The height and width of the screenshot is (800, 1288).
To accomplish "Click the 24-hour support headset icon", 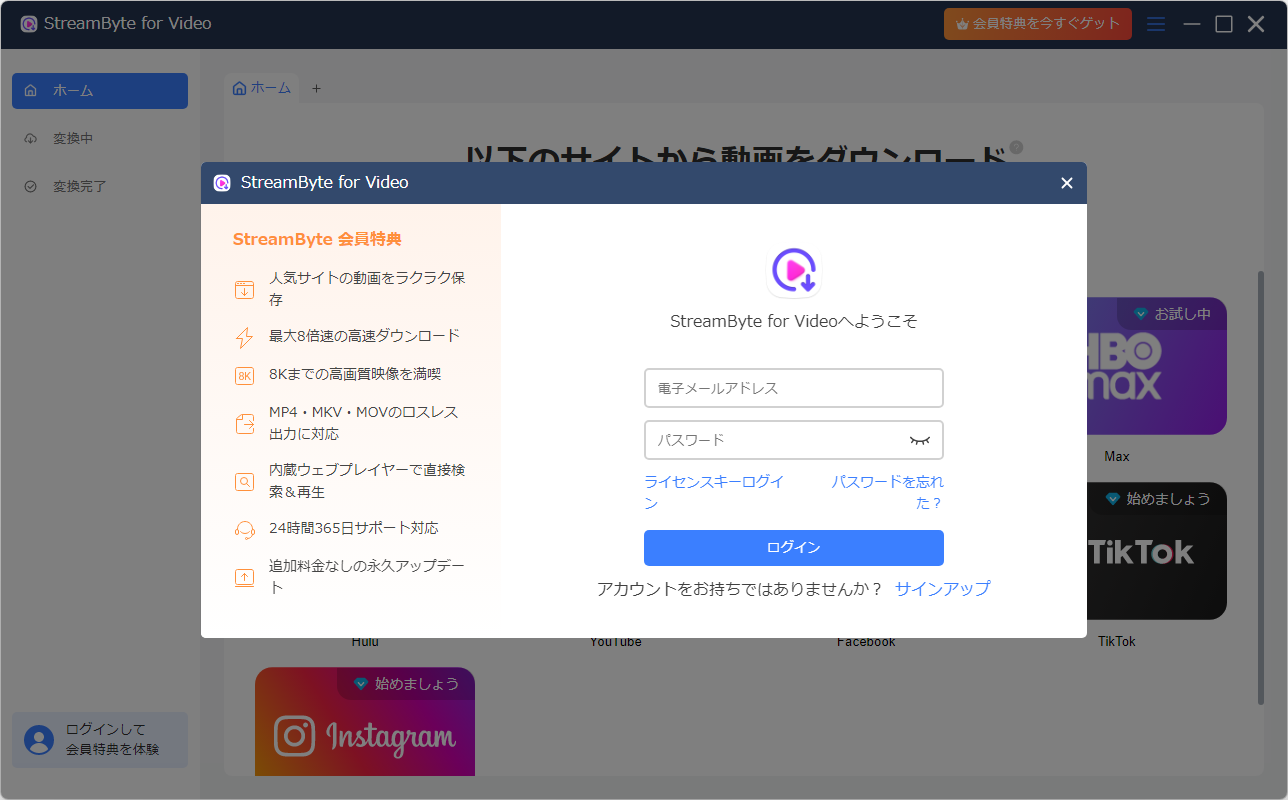I will tap(244, 530).
